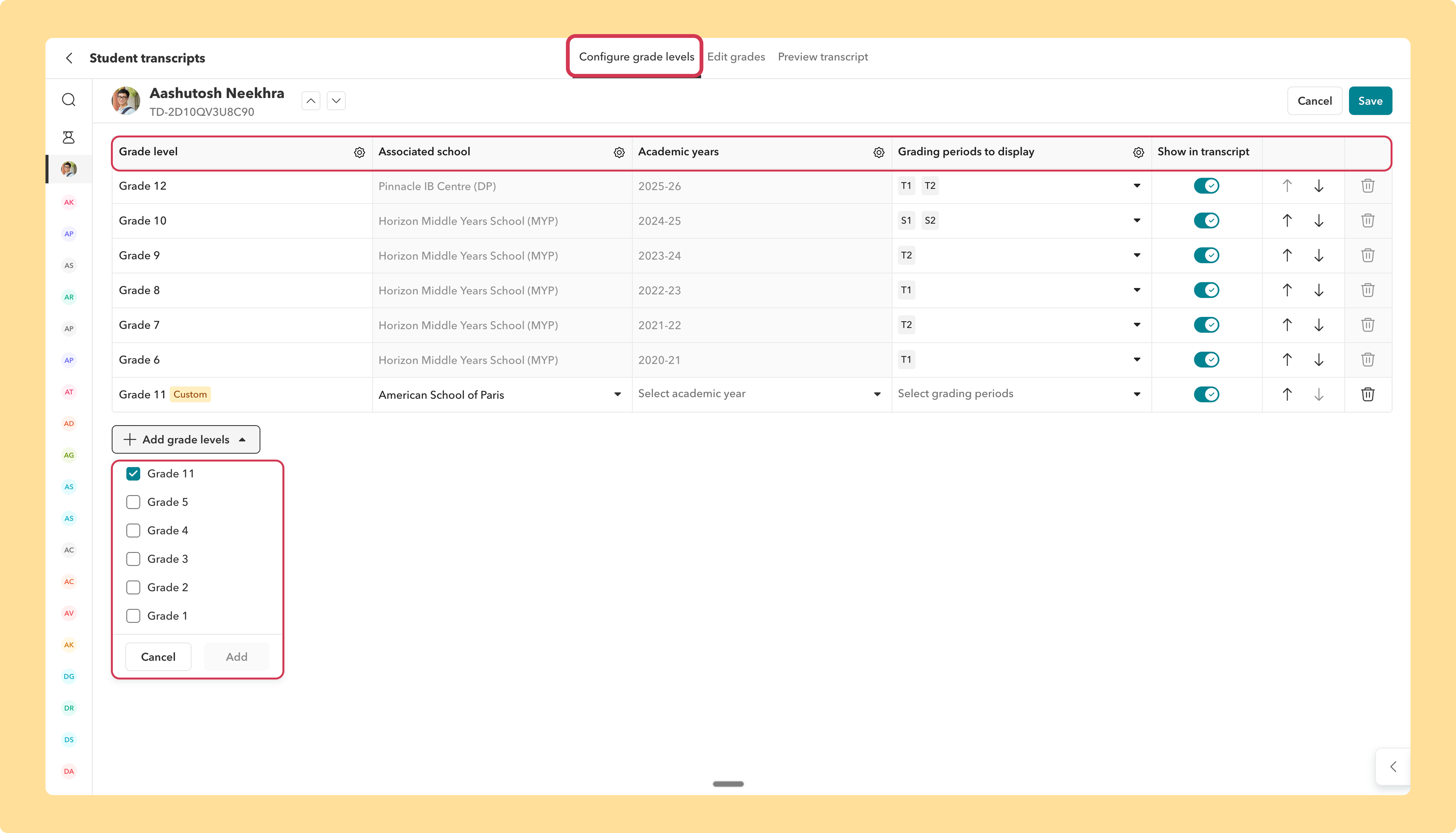The width and height of the screenshot is (1456, 833).
Task: Open grading periods dropdown for Grade 10
Action: click(x=1137, y=221)
